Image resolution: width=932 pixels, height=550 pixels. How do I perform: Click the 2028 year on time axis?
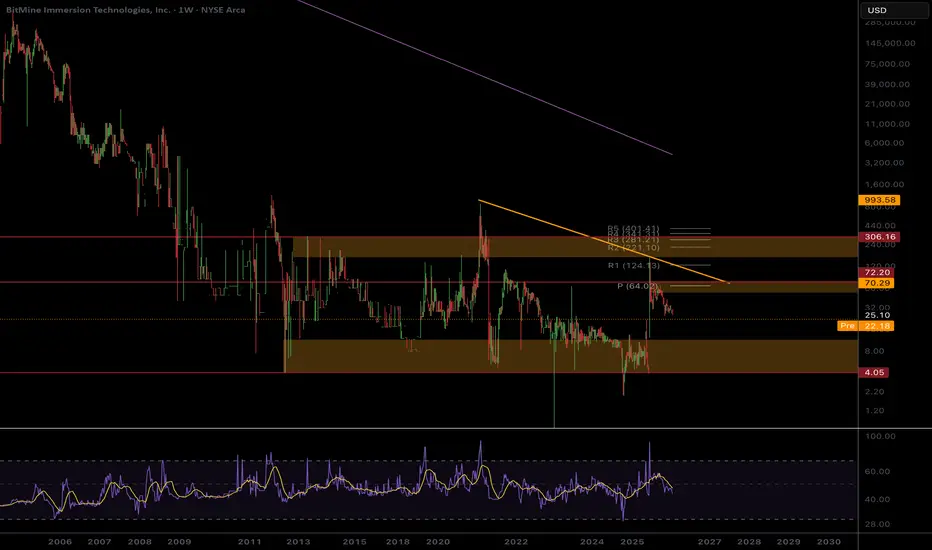pos(749,542)
